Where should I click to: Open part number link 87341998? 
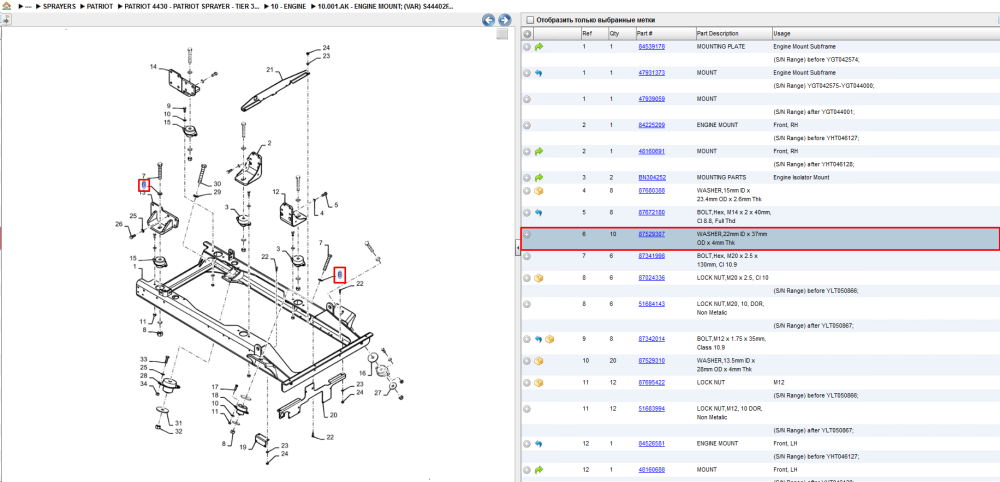point(652,256)
